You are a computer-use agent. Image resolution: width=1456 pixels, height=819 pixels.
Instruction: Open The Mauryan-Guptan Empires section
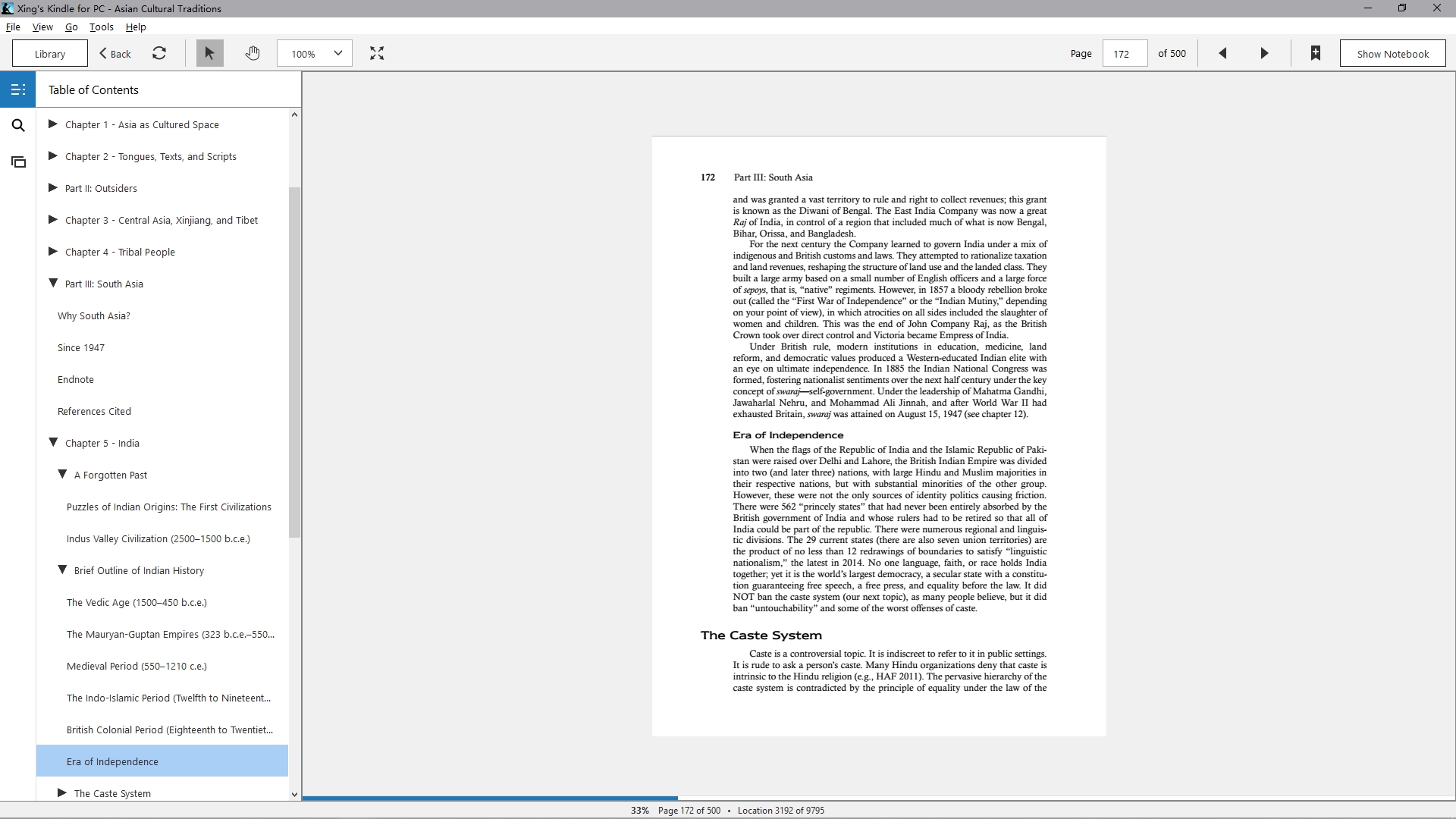[171, 634]
